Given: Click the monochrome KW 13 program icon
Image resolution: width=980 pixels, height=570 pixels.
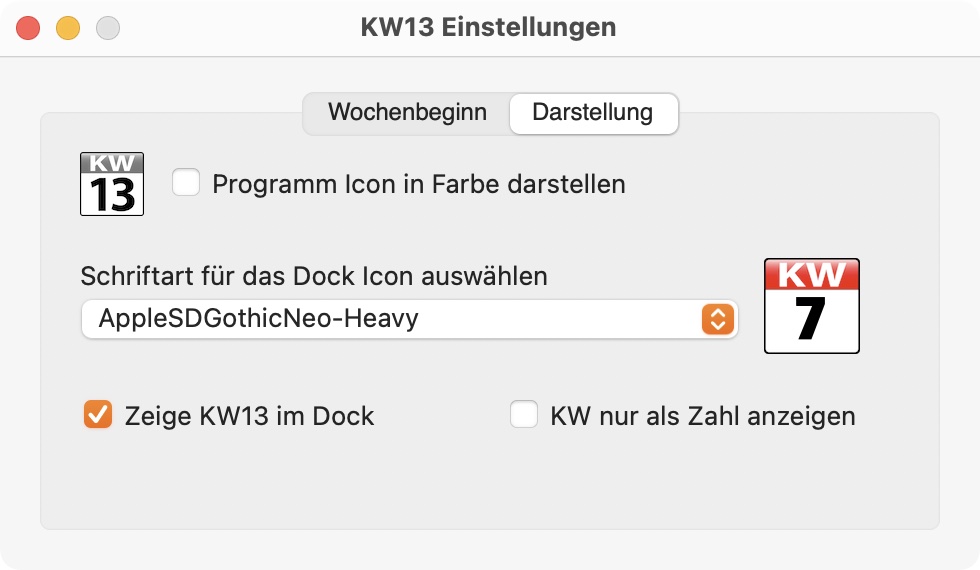Looking at the screenshot, I should click(x=112, y=184).
